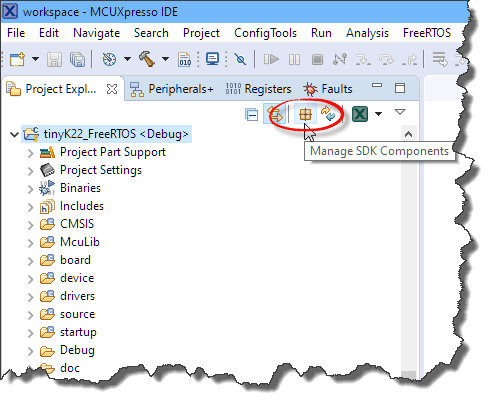Click the refresh SDK components arrows icon

point(328,114)
